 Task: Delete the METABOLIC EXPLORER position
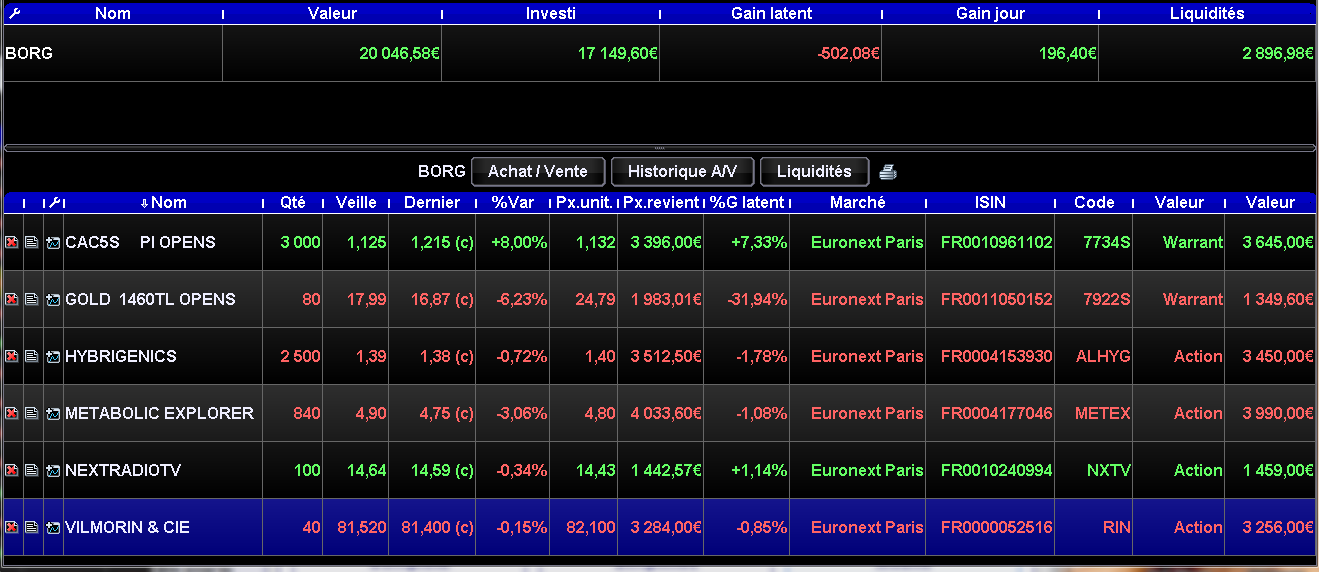[x=12, y=414]
